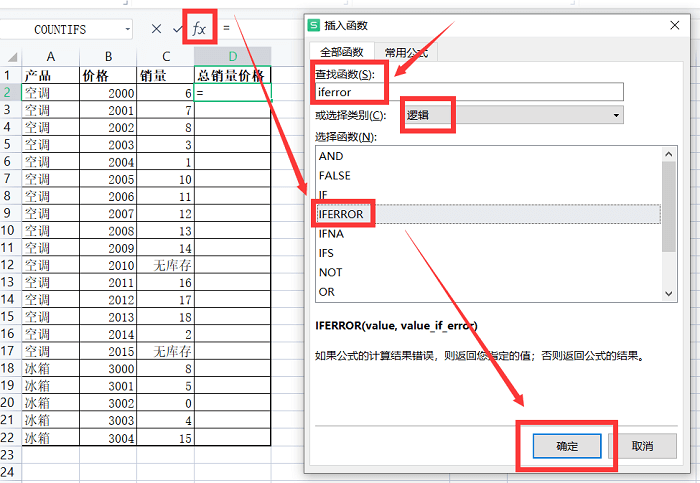Close the 插入函数 dialog
700x483 pixels.
pos(675,25)
